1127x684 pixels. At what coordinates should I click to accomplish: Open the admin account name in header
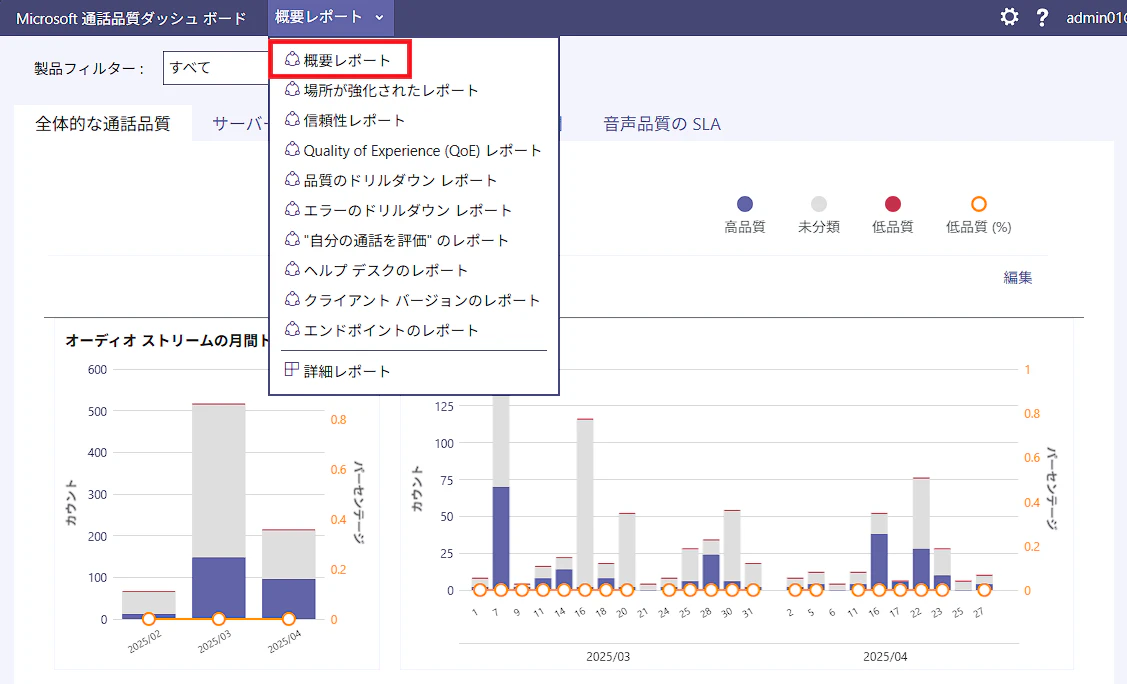(1096, 18)
